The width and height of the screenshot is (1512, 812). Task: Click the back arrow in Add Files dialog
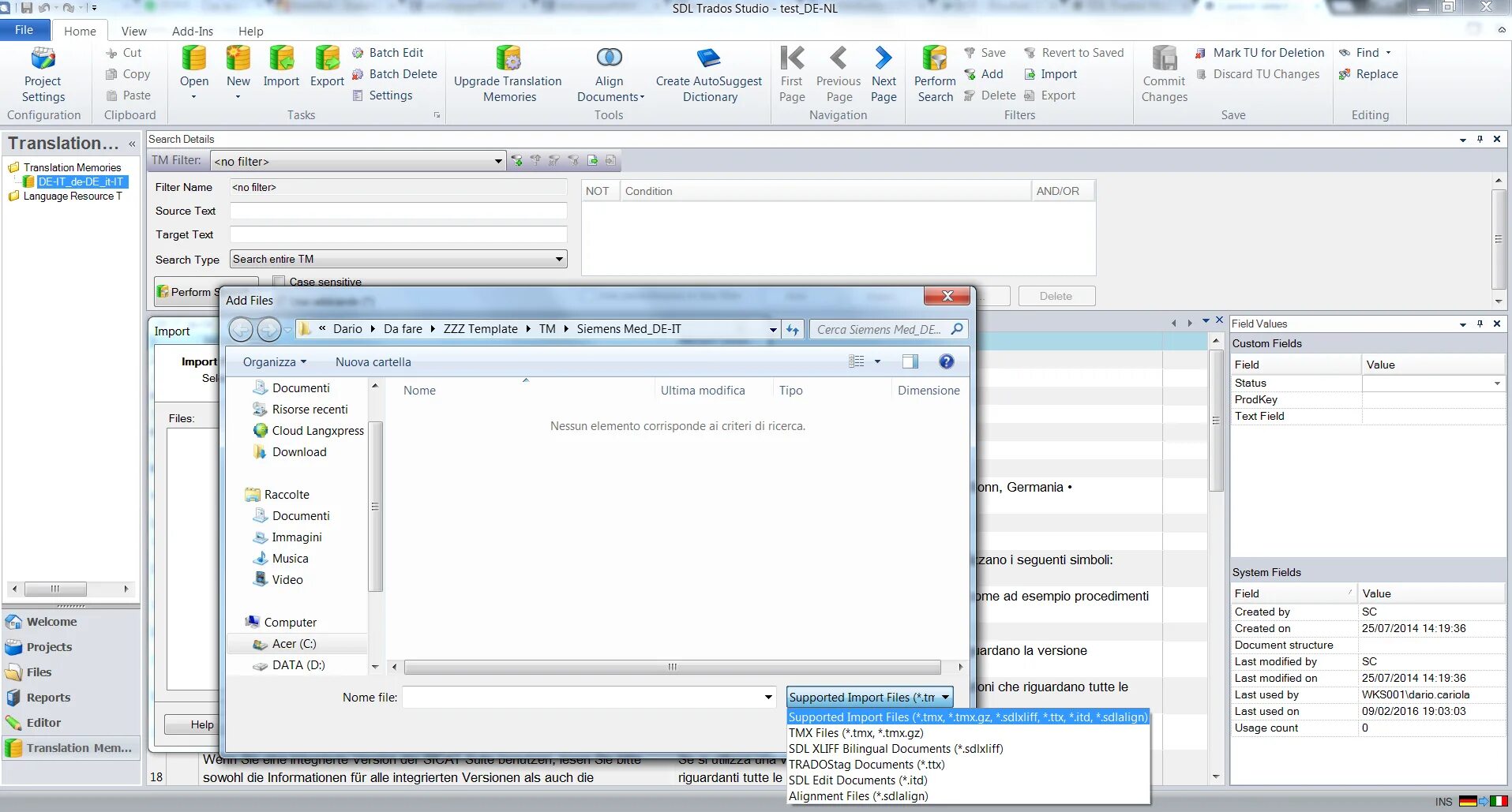[241, 329]
